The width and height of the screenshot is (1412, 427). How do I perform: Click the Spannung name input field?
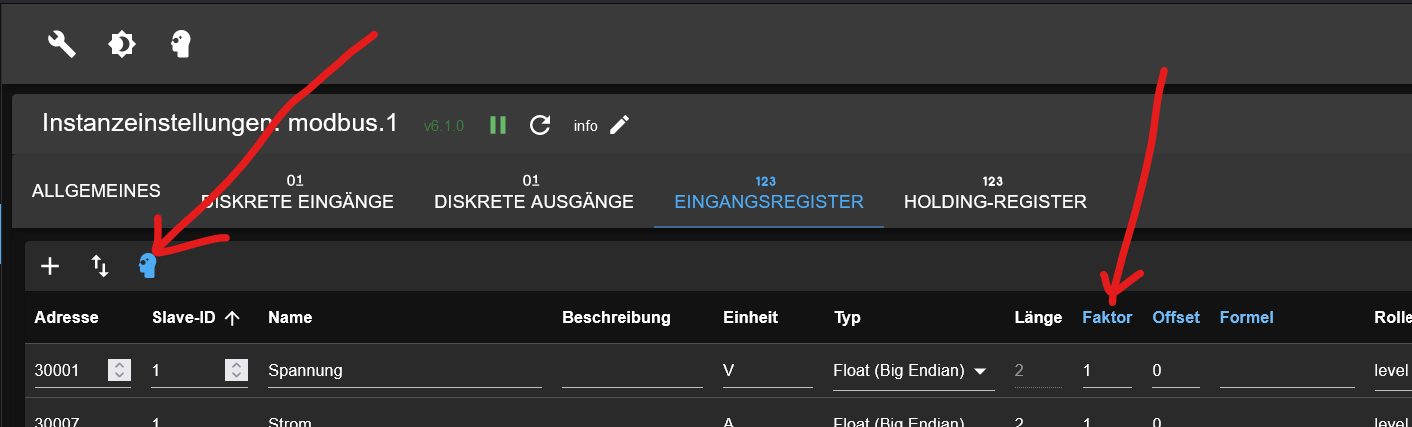pyautogui.click(x=405, y=370)
